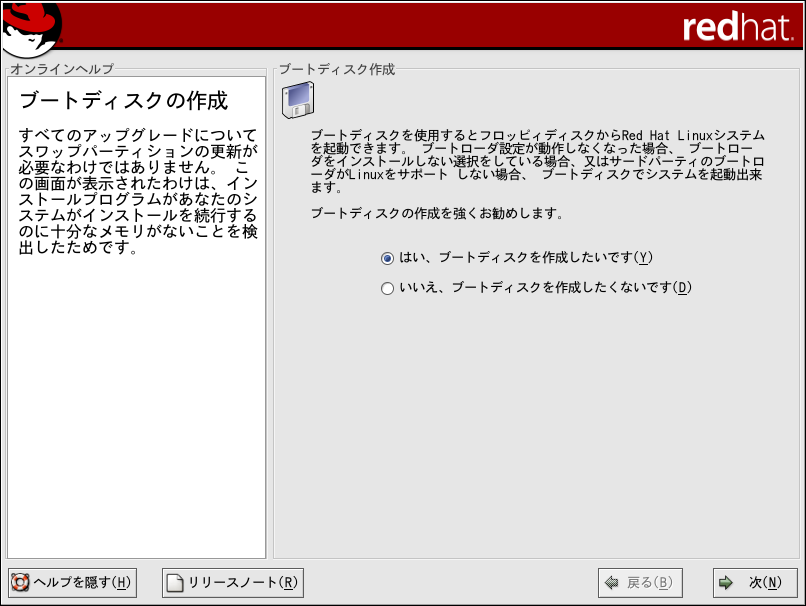The width and height of the screenshot is (806, 606).
Task: Hide help using the ヘルプを隠す(H) label
Action: click(82, 583)
